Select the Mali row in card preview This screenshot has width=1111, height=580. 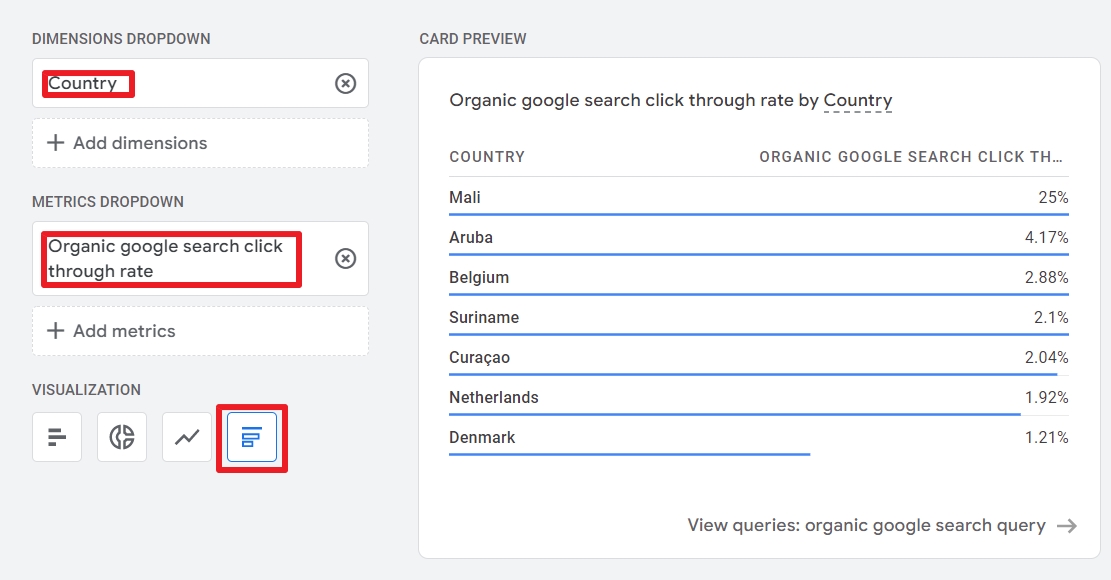[759, 198]
